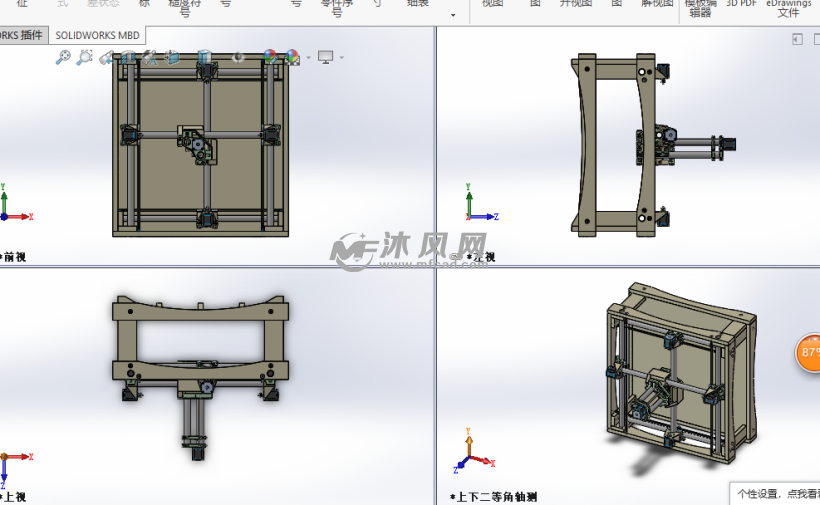
Task: Click the 个性设置 notification popup
Action: point(775,493)
